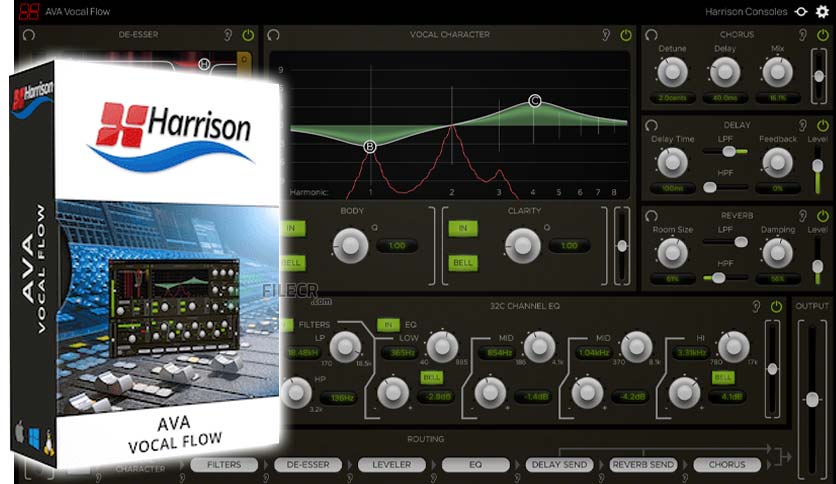Click the CHORUS routing block

pyautogui.click(x=727, y=465)
